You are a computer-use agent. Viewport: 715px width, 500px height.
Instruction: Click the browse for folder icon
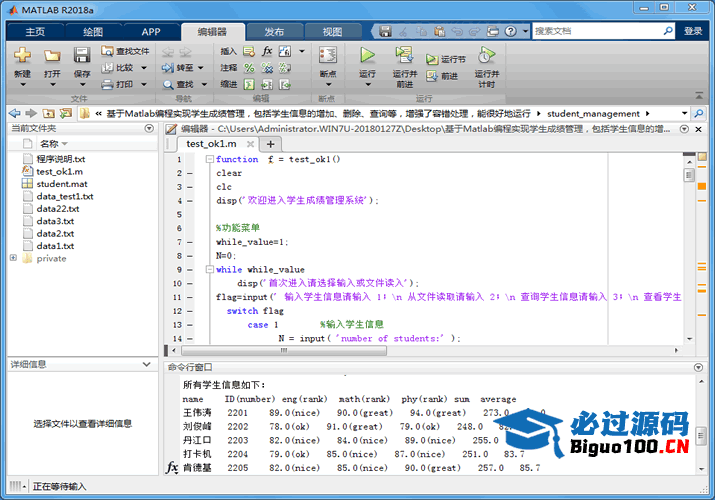tap(66, 113)
